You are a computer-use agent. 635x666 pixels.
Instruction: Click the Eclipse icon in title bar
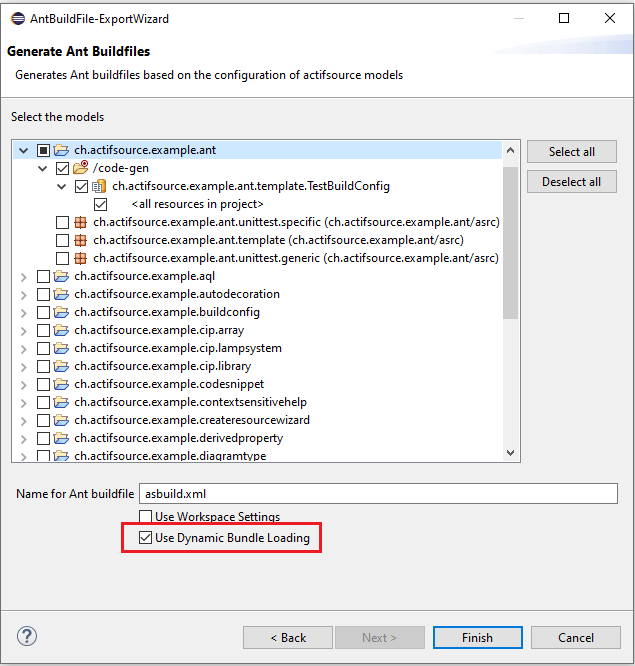pos(17,18)
